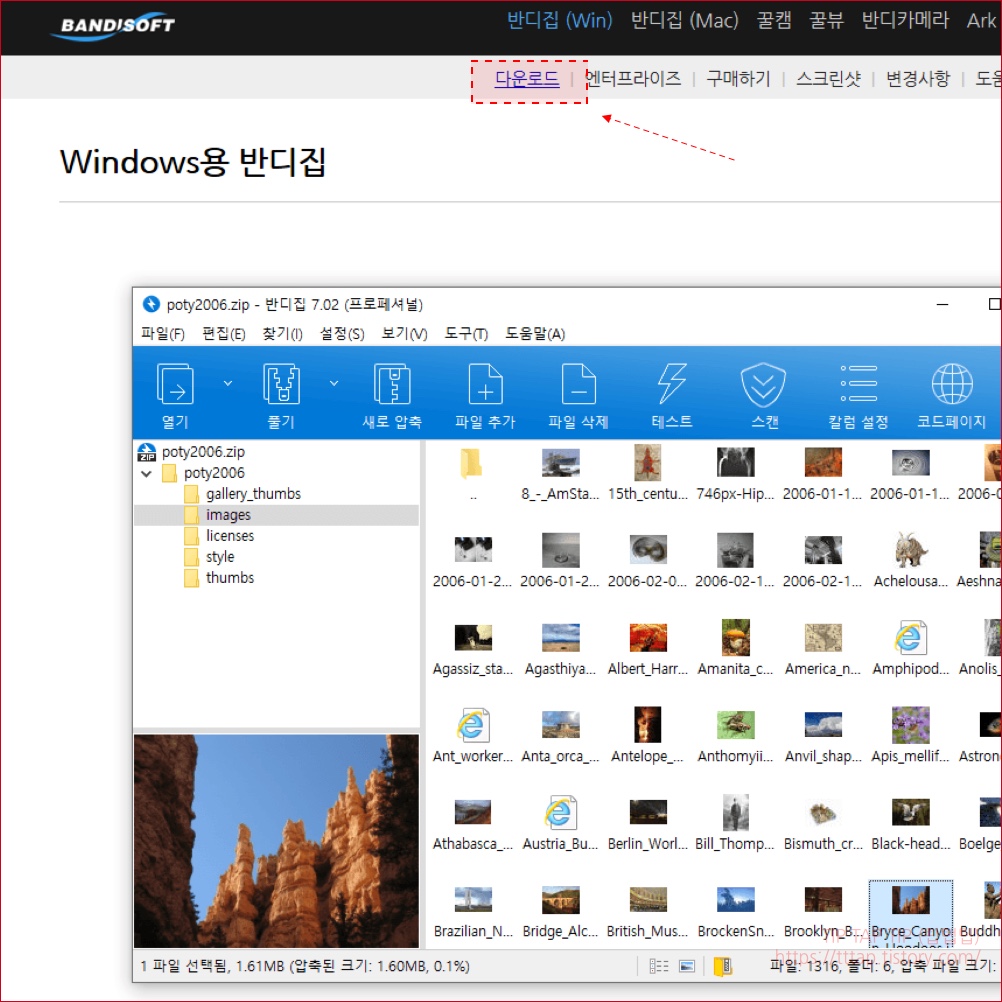Select the BrockenSn... thumbnail
Viewport: 1002px width, 1002px height.
[736, 900]
